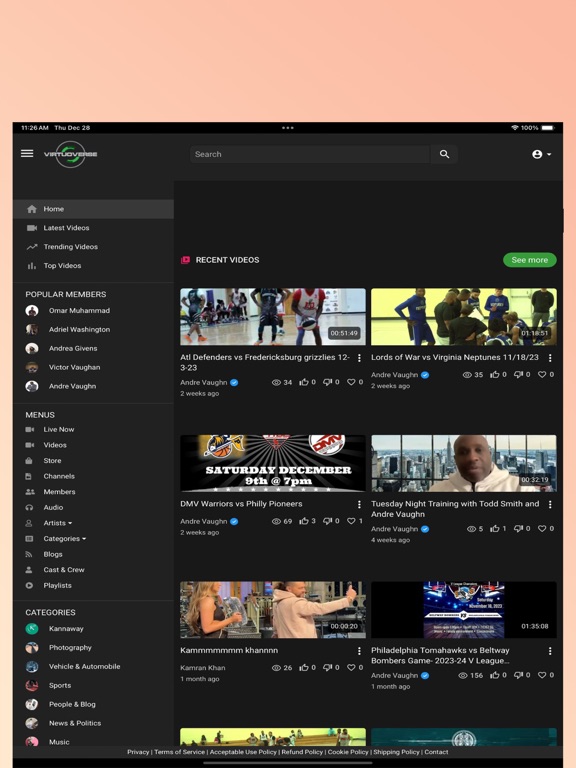The height and width of the screenshot is (768, 576).
Task: Favorite the Philadelphia Tomahawks video with heart
Action: pos(542,675)
